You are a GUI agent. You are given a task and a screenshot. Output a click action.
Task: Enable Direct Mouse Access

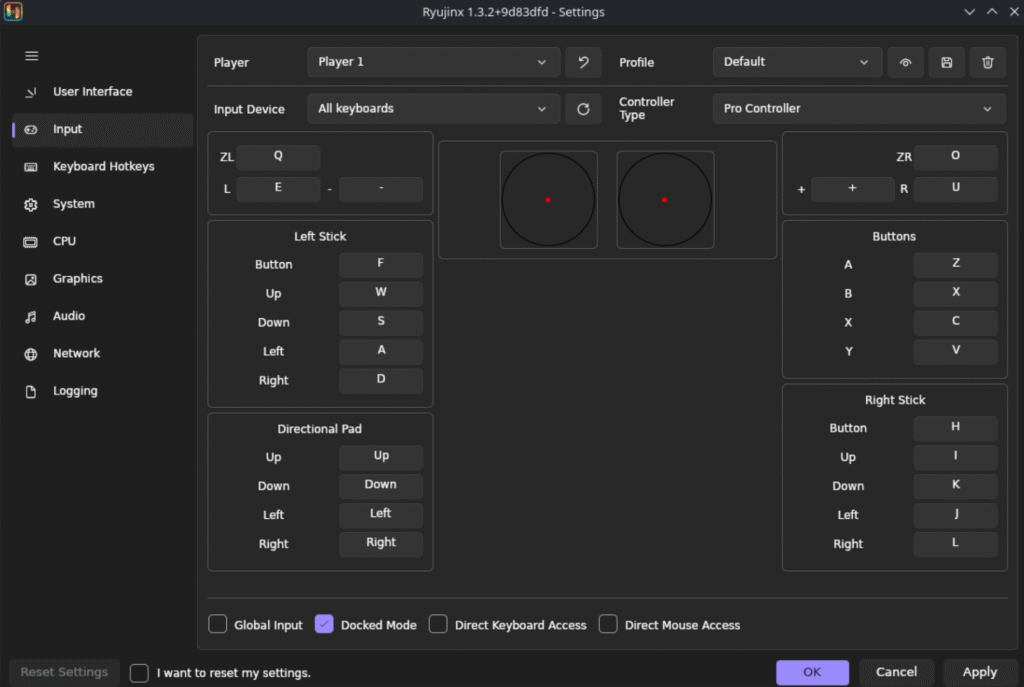click(608, 624)
